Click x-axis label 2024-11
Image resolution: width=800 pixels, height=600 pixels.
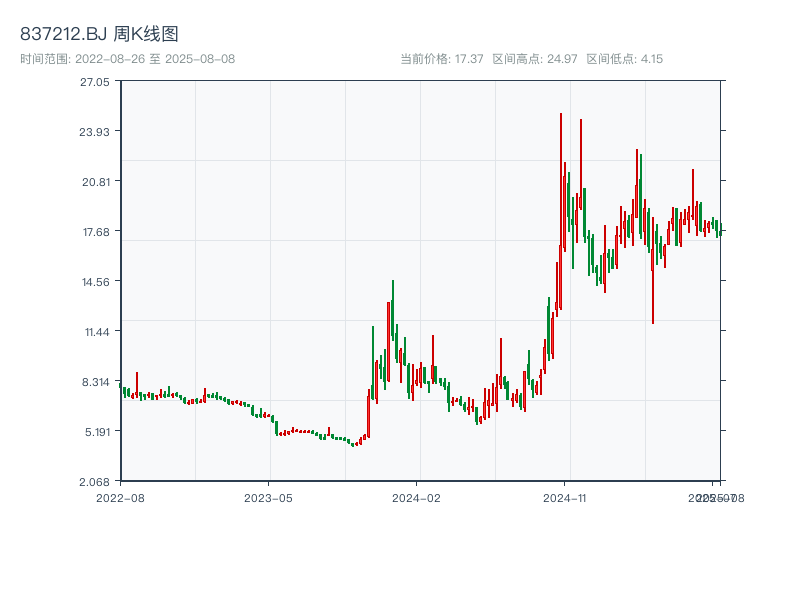point(564,498)
